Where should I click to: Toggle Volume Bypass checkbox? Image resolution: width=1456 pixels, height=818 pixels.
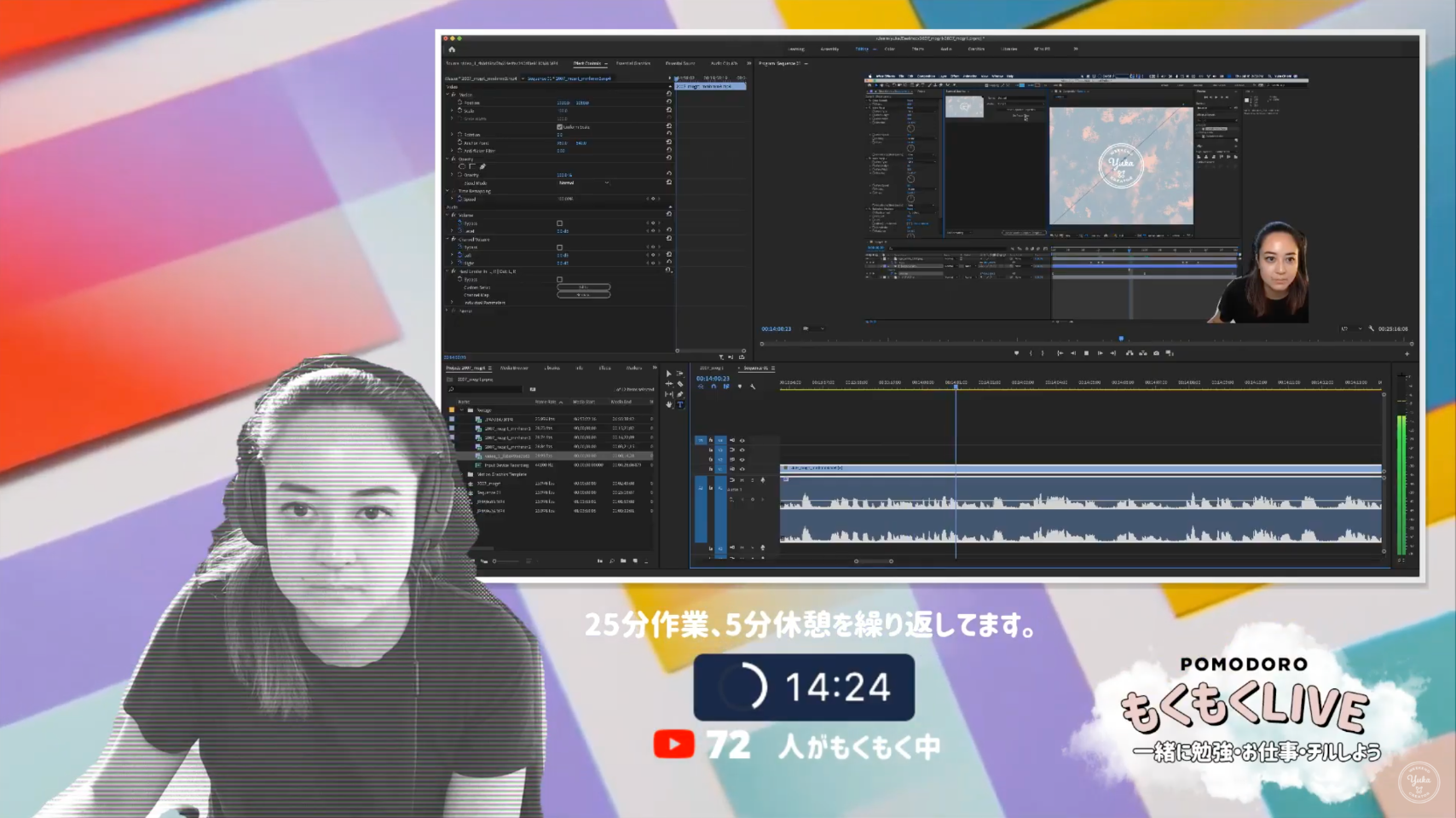(559, 223)
